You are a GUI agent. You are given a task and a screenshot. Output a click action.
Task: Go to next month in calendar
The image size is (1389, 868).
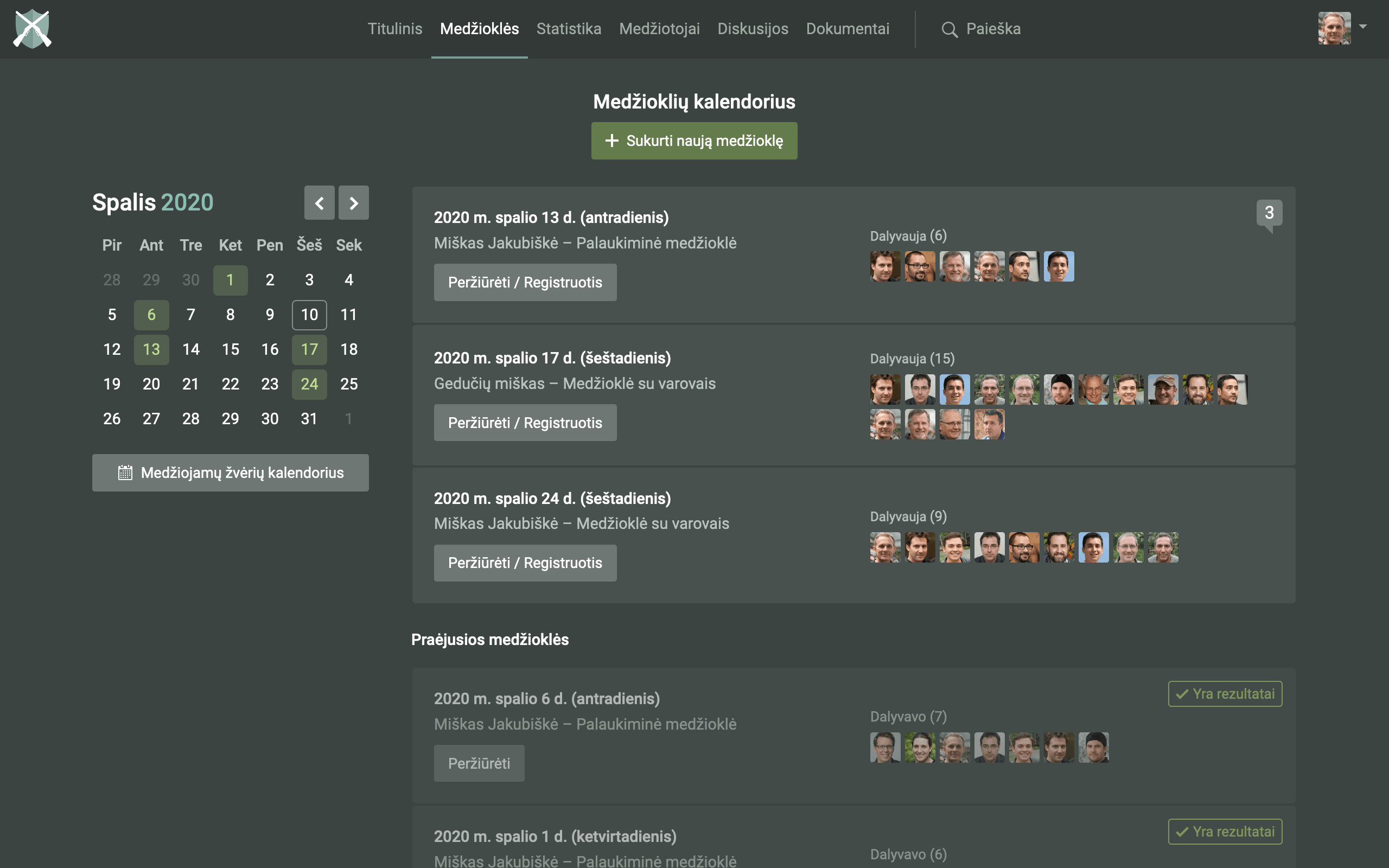coord(354,203)
